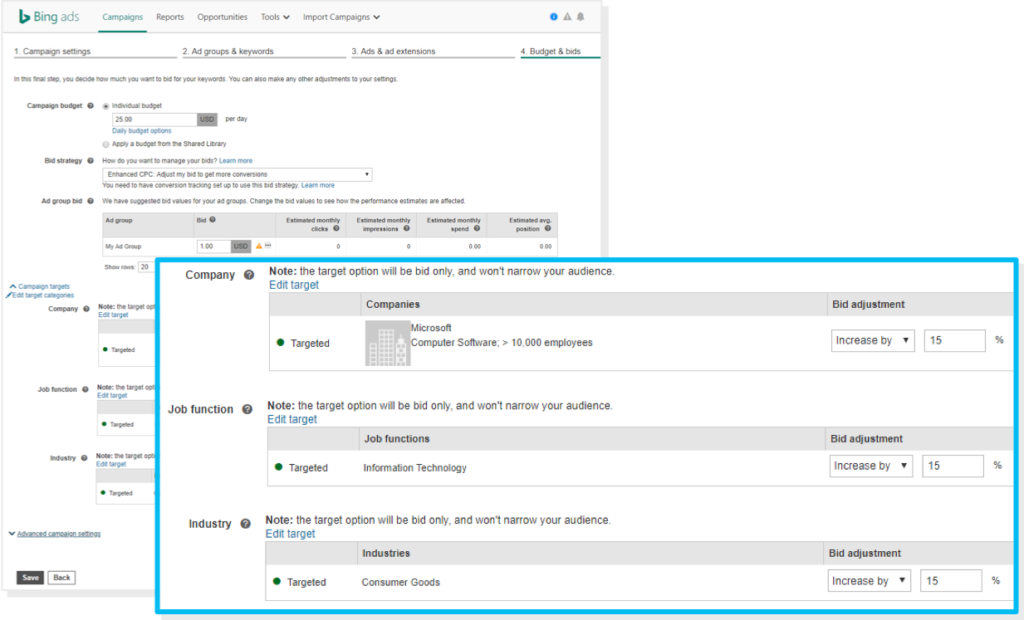This screenshot has height=620, width=1024.
Task: Open Increase by dropdown for Microsoft company
Action: pyautogui.click(x=872, y=340)
